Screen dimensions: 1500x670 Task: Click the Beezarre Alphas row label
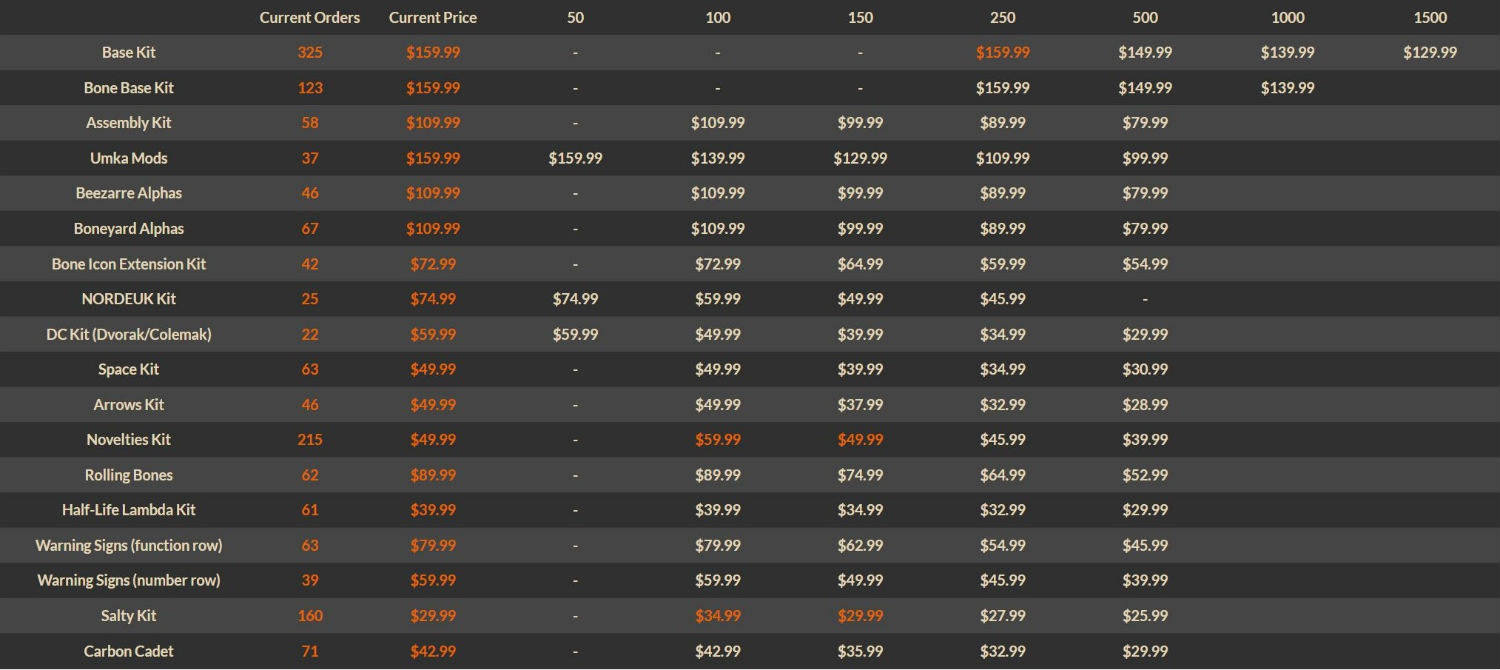(129, 193)
